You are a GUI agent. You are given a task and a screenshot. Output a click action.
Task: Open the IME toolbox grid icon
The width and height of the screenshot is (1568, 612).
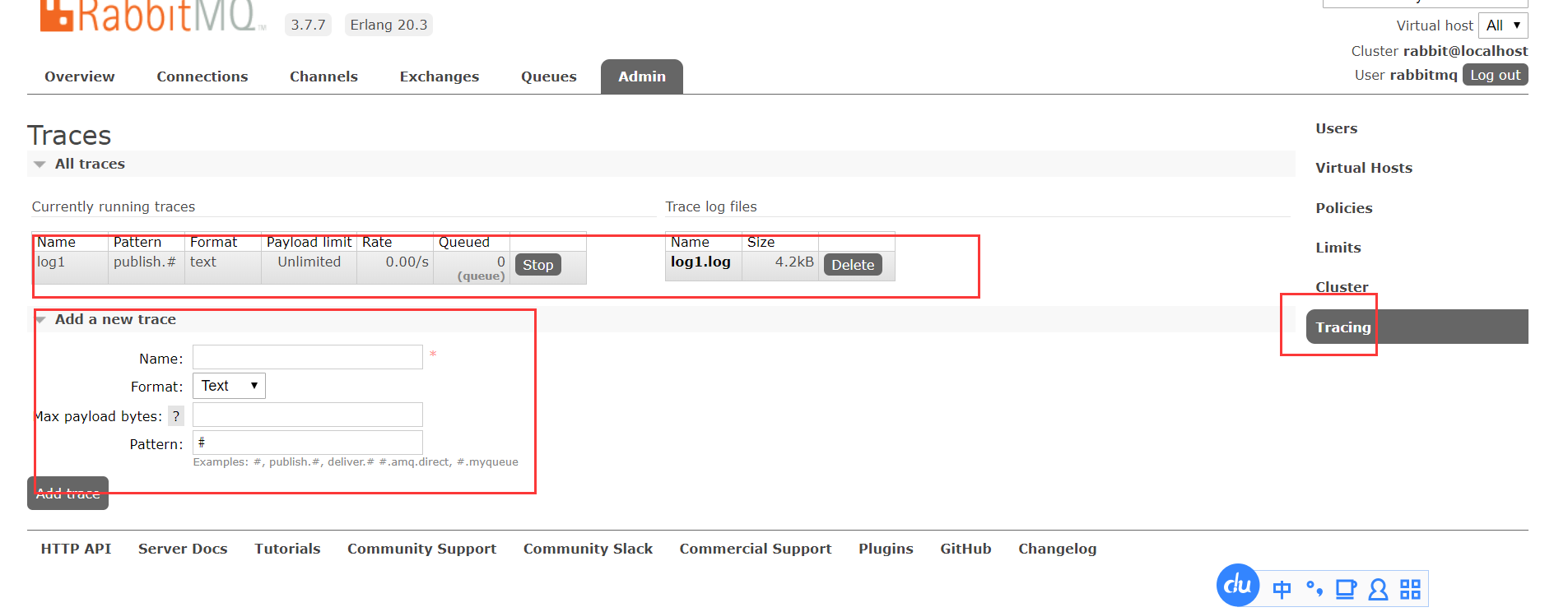[x=1410, y=589]
